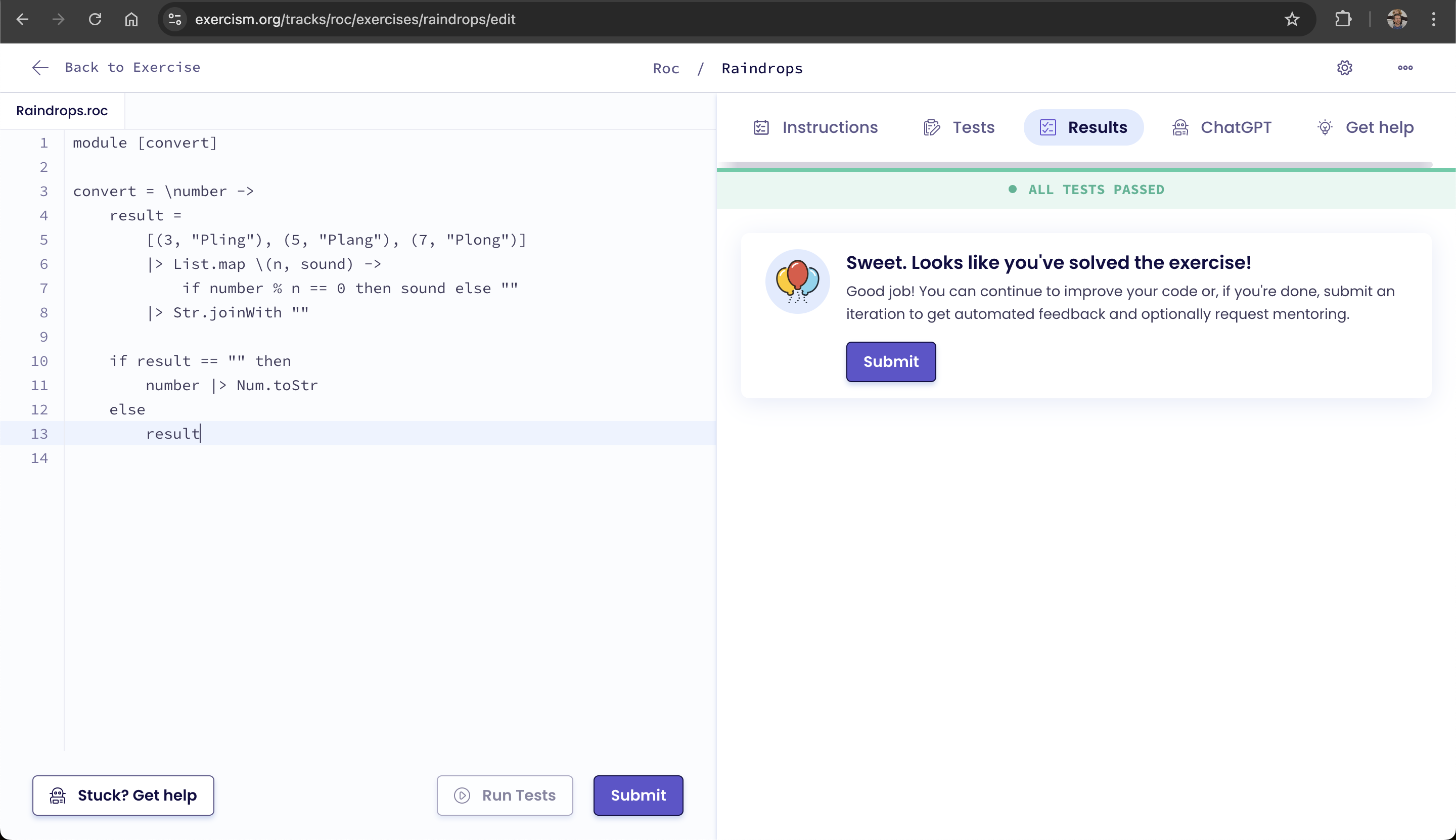Click the 'else' on line 12
The height and width of the screenshot is (840, 1456).
127,409
